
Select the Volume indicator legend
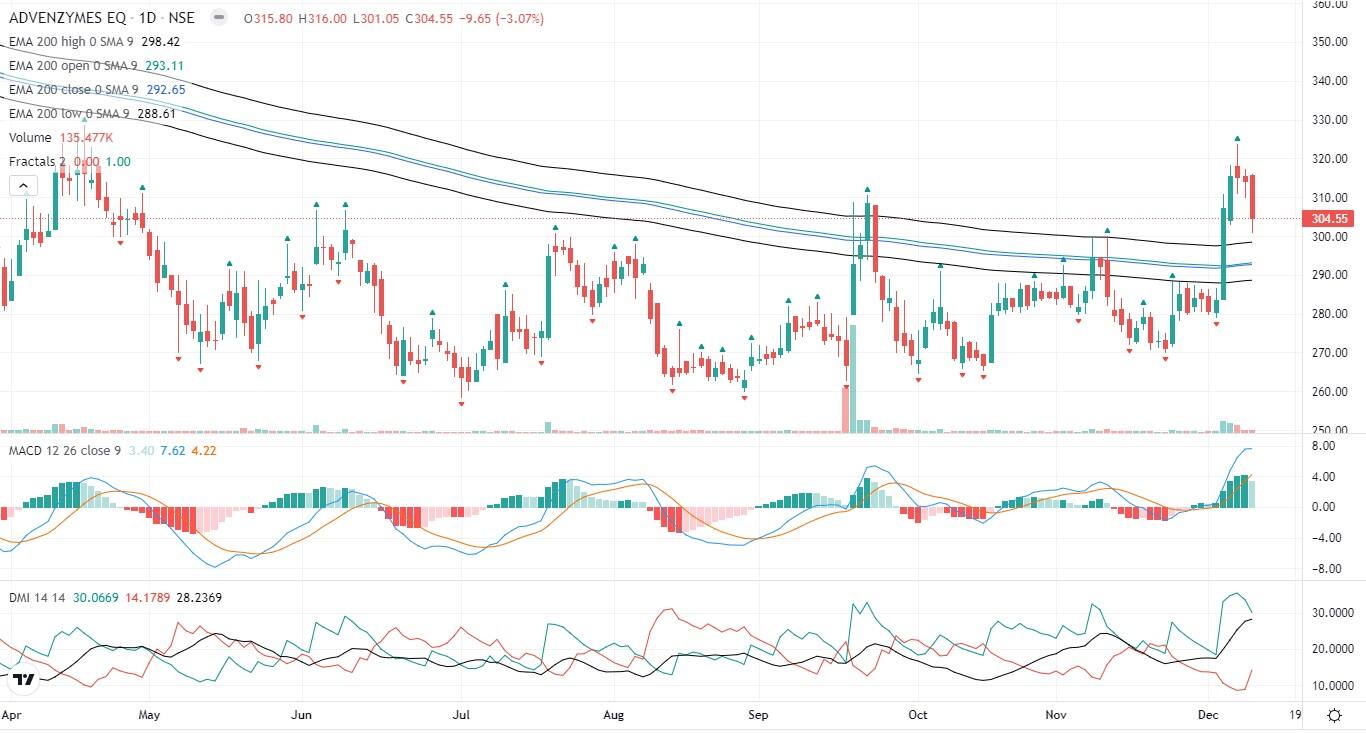click(x=32, y=137)
